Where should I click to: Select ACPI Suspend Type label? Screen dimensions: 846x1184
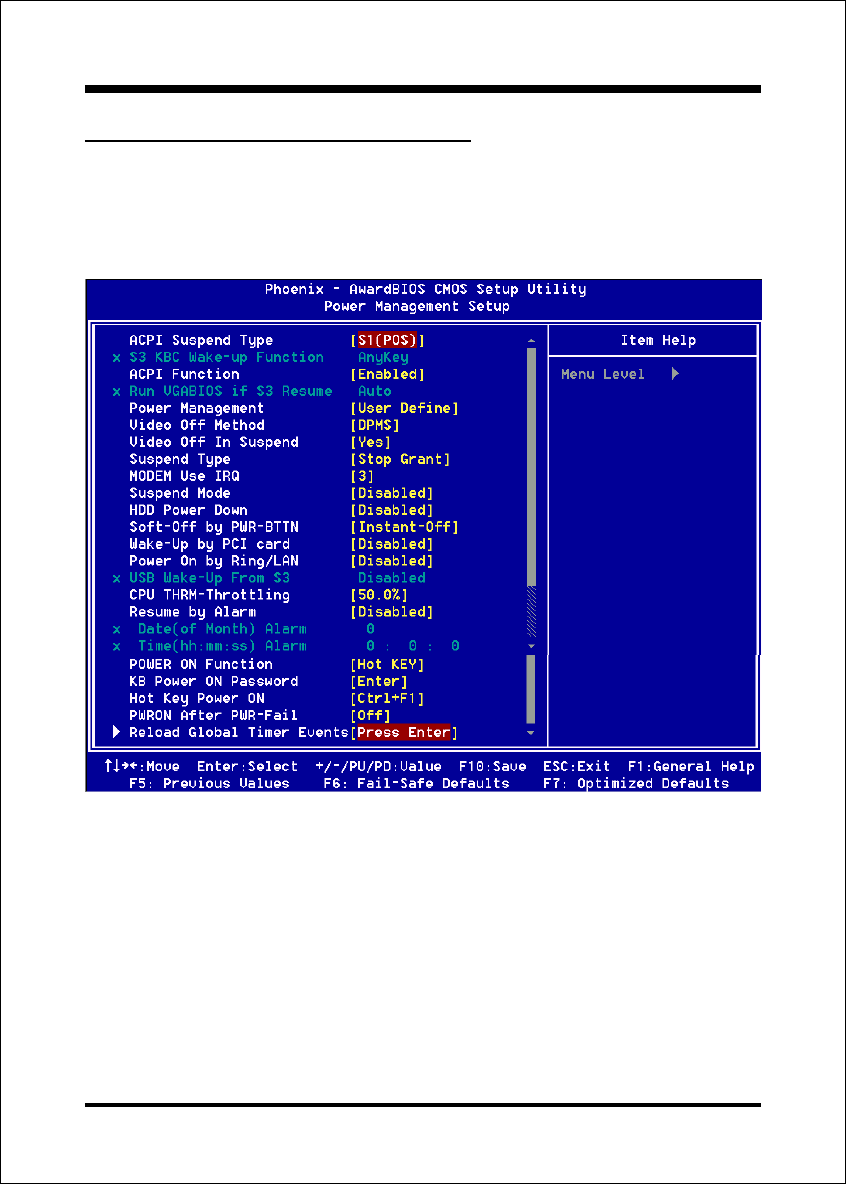click(x=201, y=341)
